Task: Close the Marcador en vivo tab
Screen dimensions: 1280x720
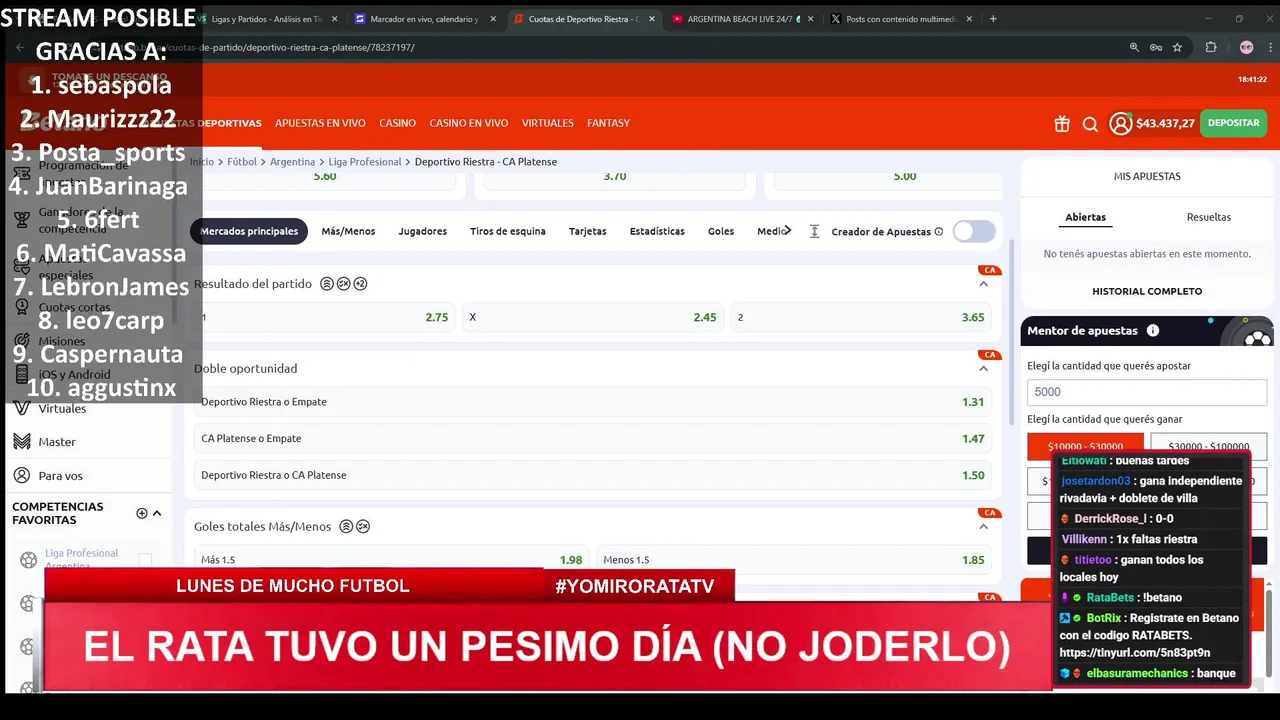Action: [493, 19]
